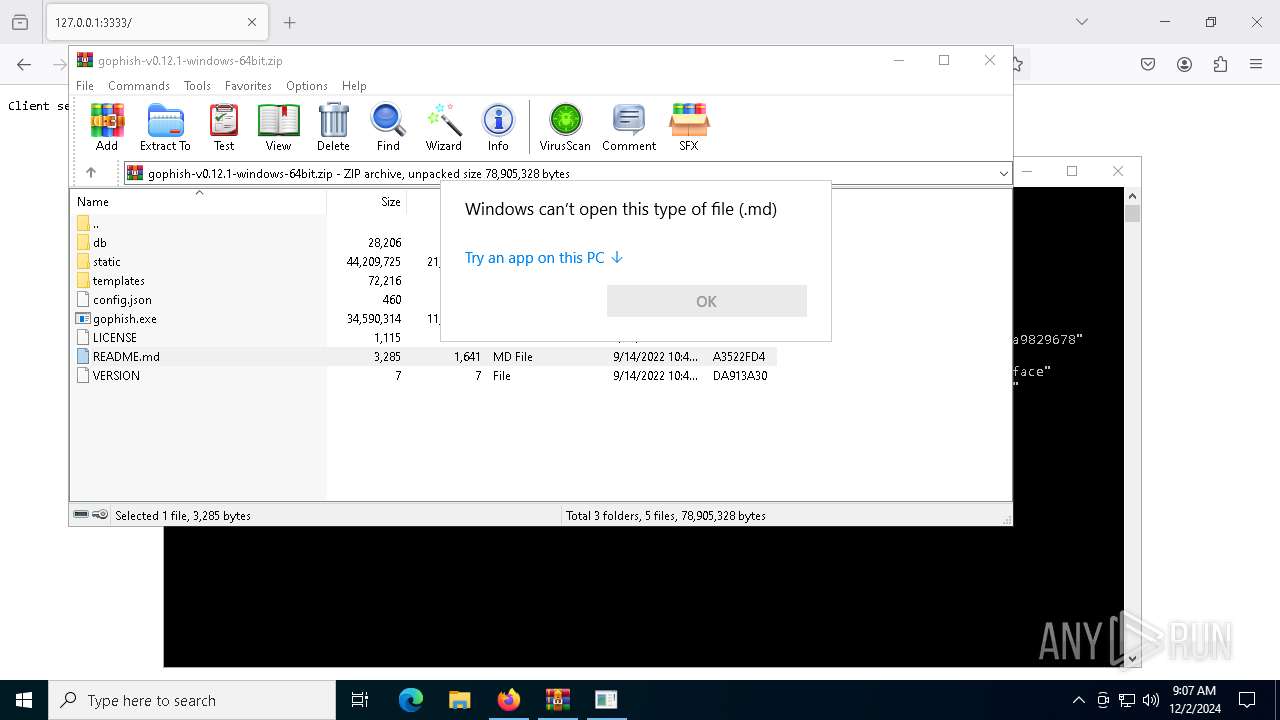This screenshot has height=720, width=1280.
Task: Open File Explorer from the taskbar
Action: tap(459, 700)
